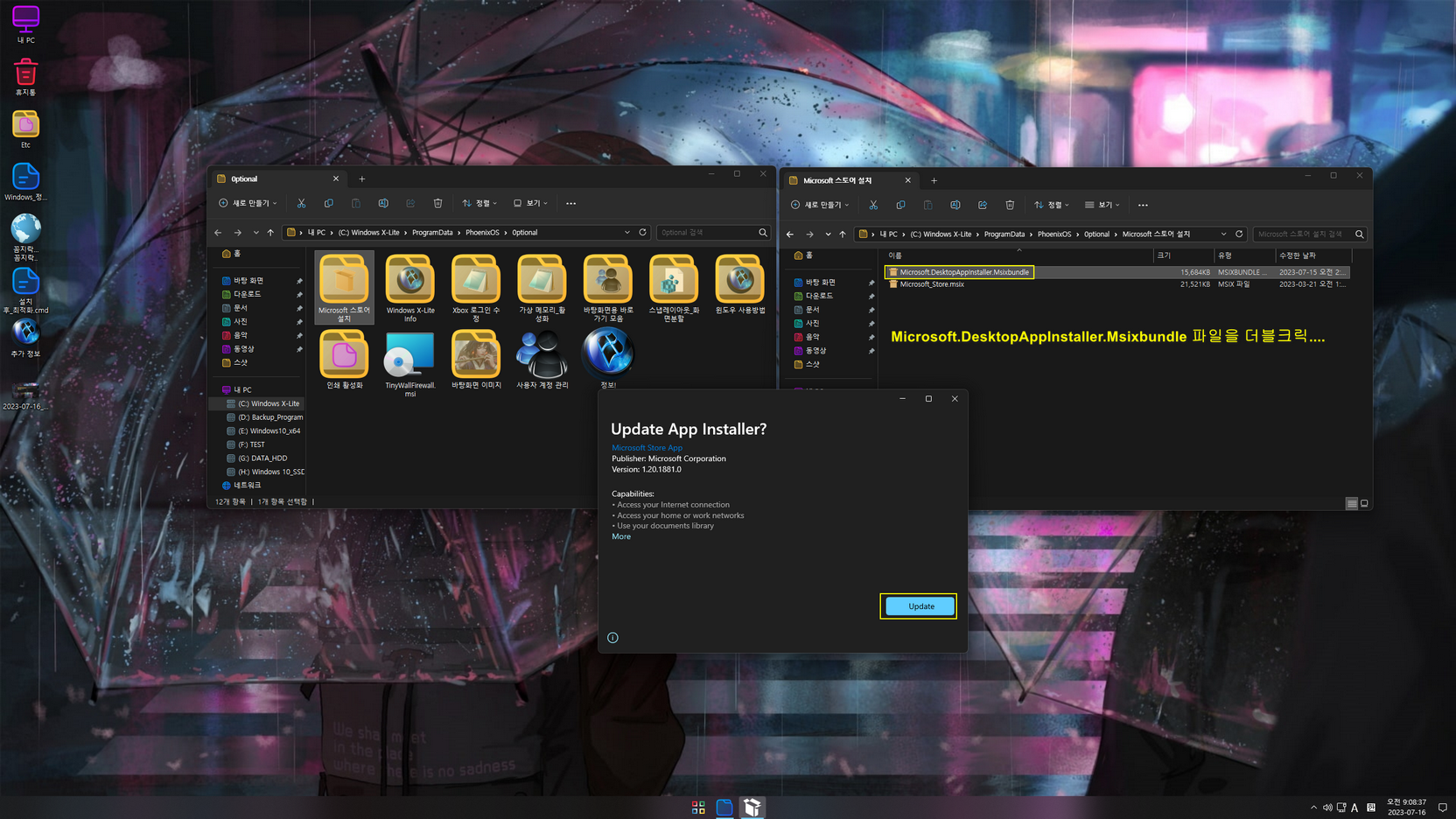Viewport: 1456px width, 819px height.
Task: Select Microsoft_Store.msix file row
Action: (x=1116, y=284)
